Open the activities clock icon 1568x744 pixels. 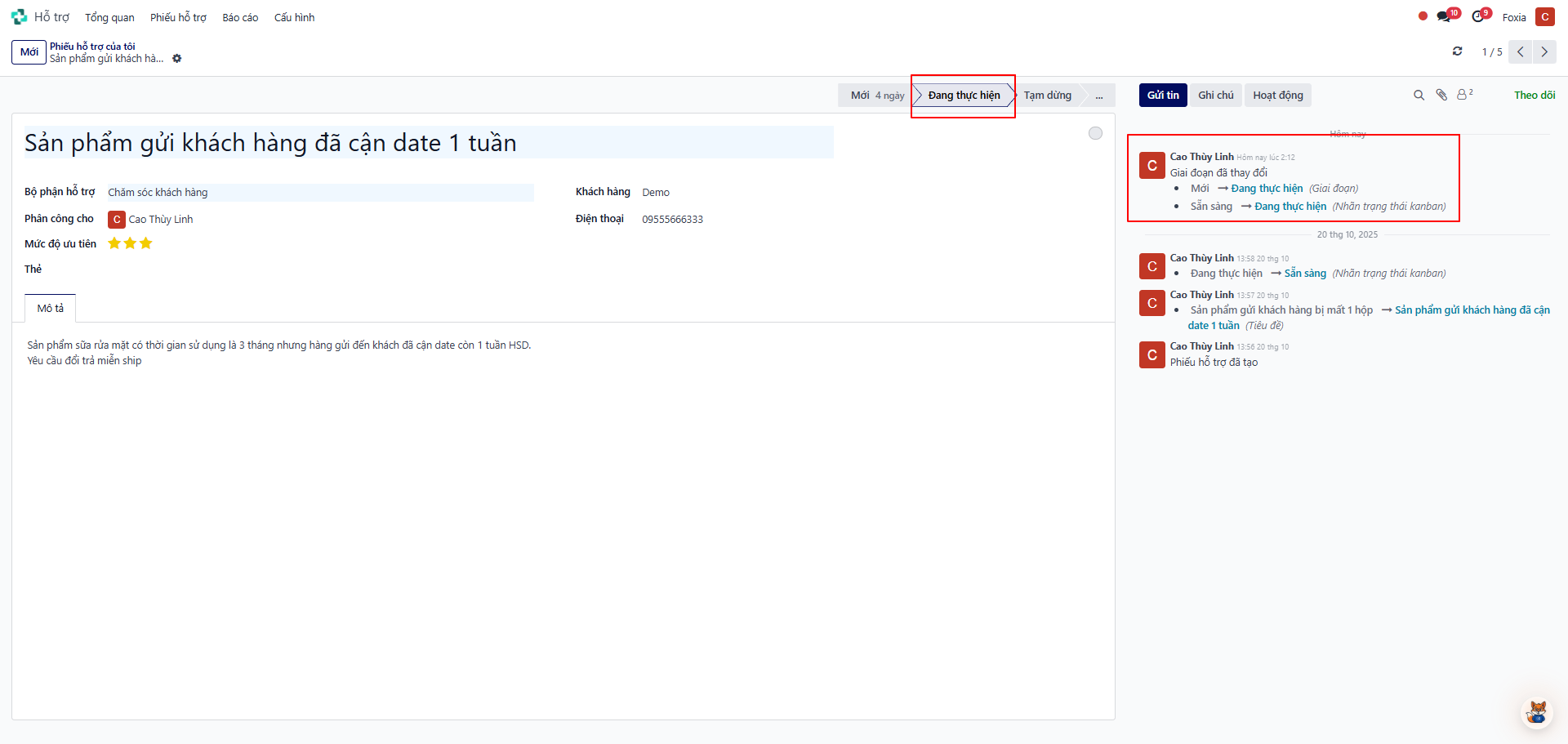(x=1477, y=17)
